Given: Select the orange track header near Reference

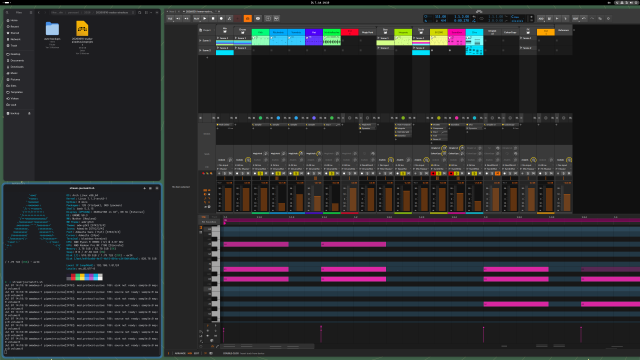Looking at the screenshot, I should pyautogui.click(x=546, y=32).
